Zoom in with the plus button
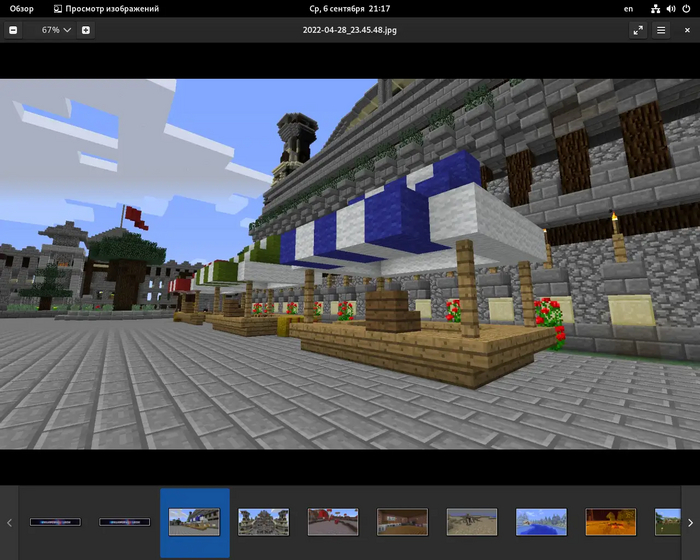 (86, 30)
